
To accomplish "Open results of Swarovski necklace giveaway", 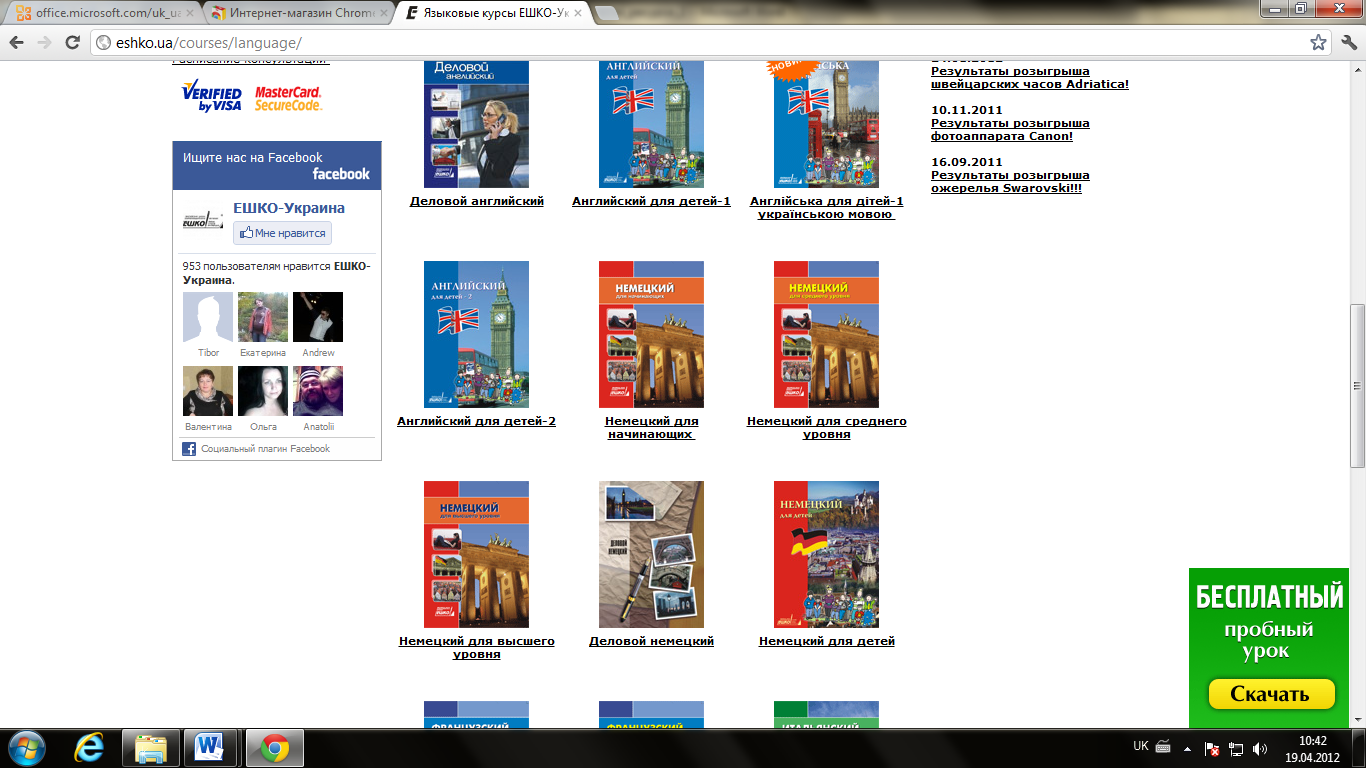I will 1010,182.
